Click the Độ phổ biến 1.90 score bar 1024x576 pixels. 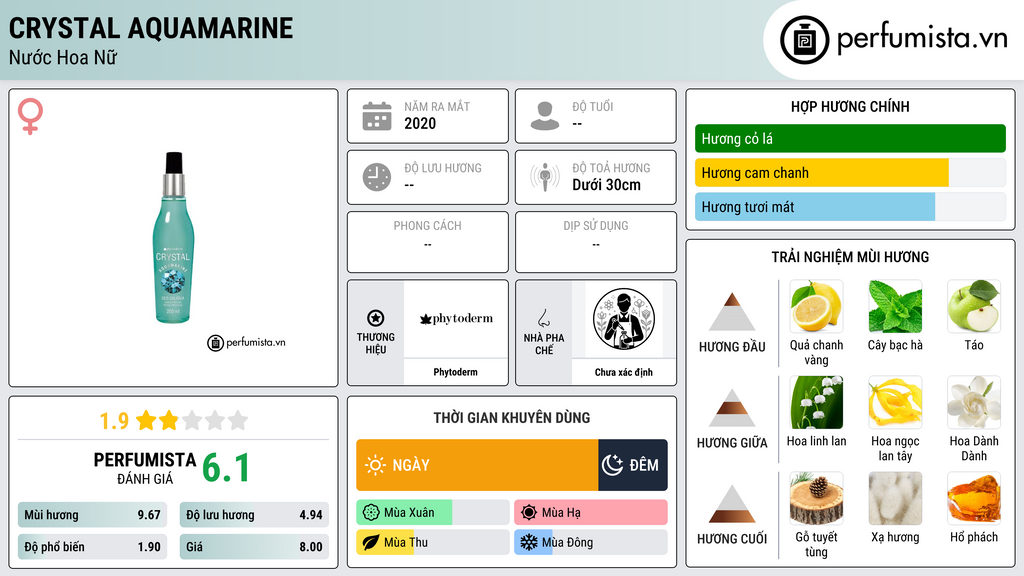93,547
